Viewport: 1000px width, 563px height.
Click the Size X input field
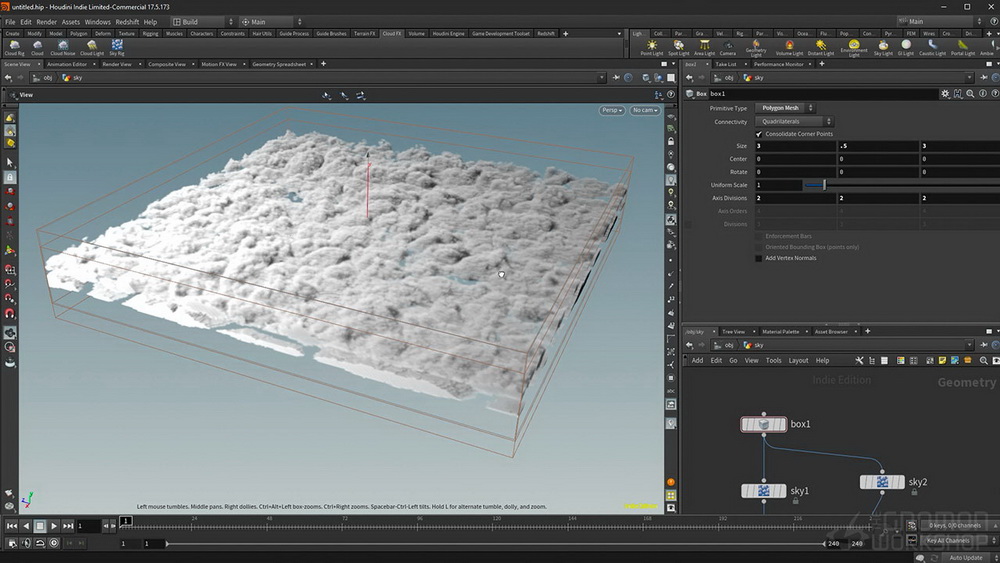point(795,146)
